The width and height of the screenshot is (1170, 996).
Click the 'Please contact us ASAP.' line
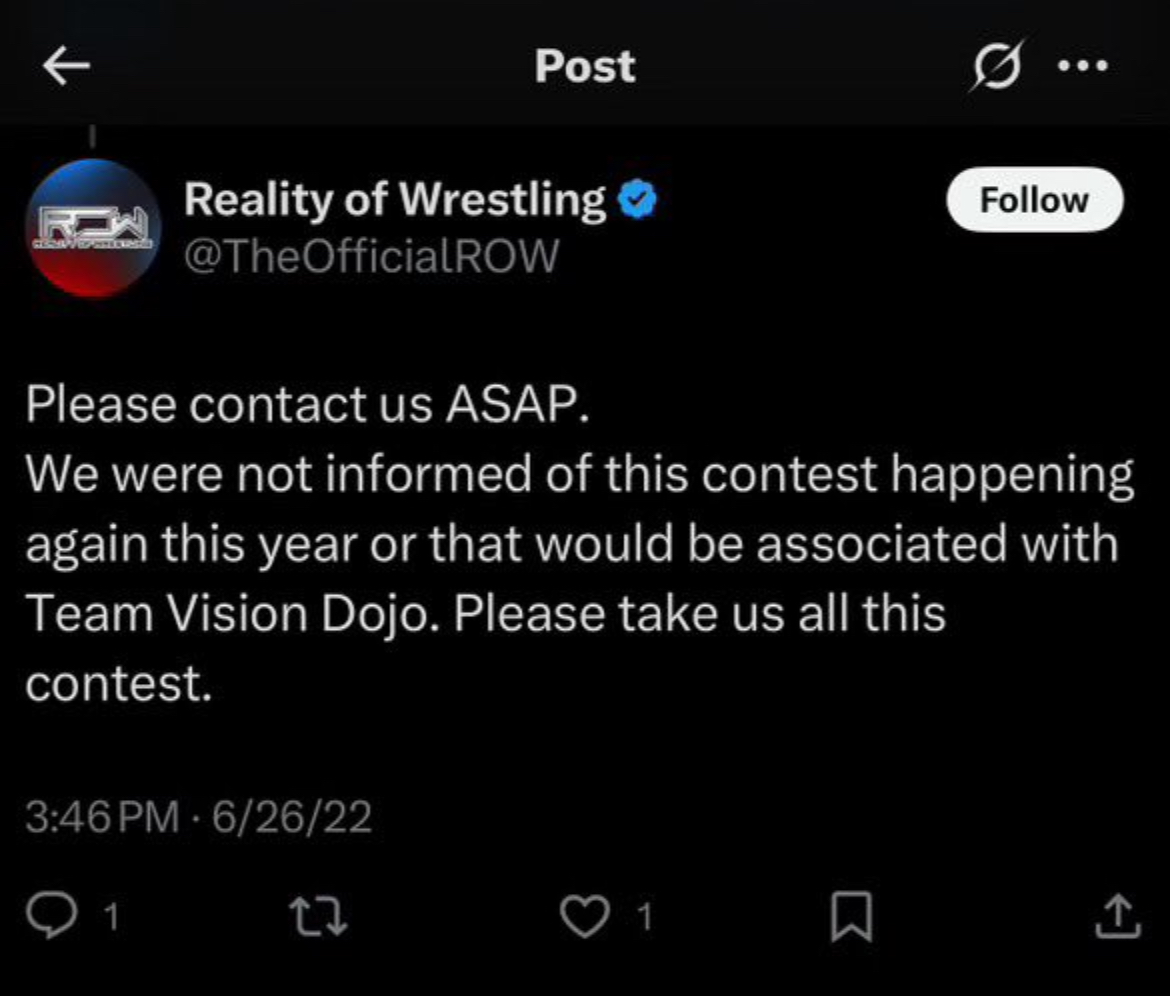coord(302,404)
